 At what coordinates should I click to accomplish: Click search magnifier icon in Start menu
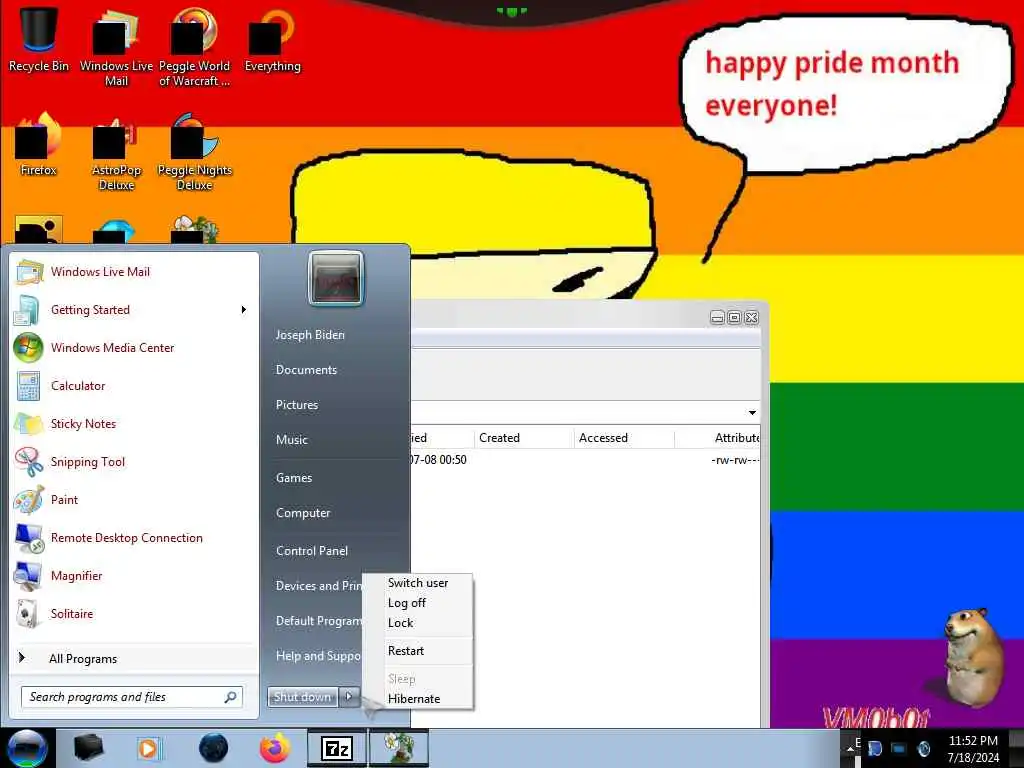point(230,697)
